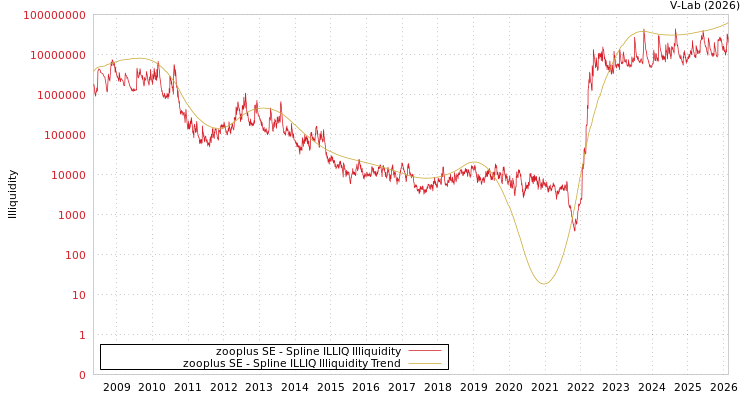This screenshot has width=750, height=400.
Task: Click the 'Spline ILLIQ Illiquidity' legend entry
Action: (309, 351)
